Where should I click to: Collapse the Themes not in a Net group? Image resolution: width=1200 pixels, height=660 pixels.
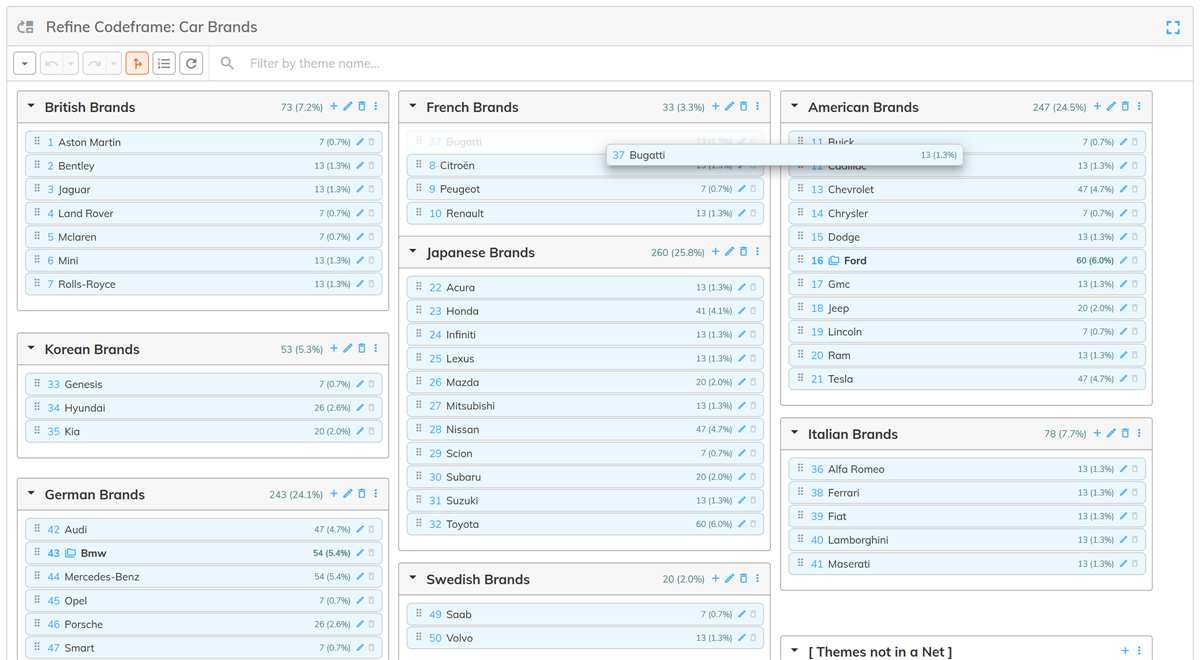tap(795, 651)
